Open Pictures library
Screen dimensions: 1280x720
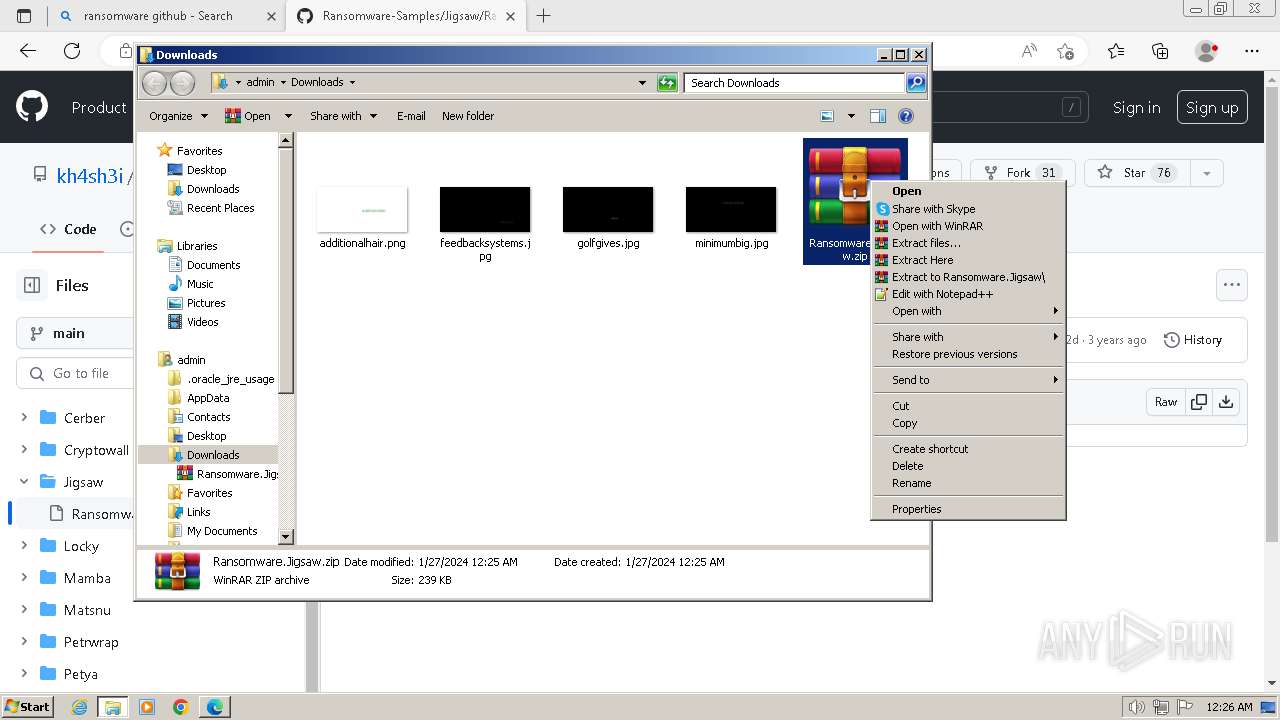206,303
